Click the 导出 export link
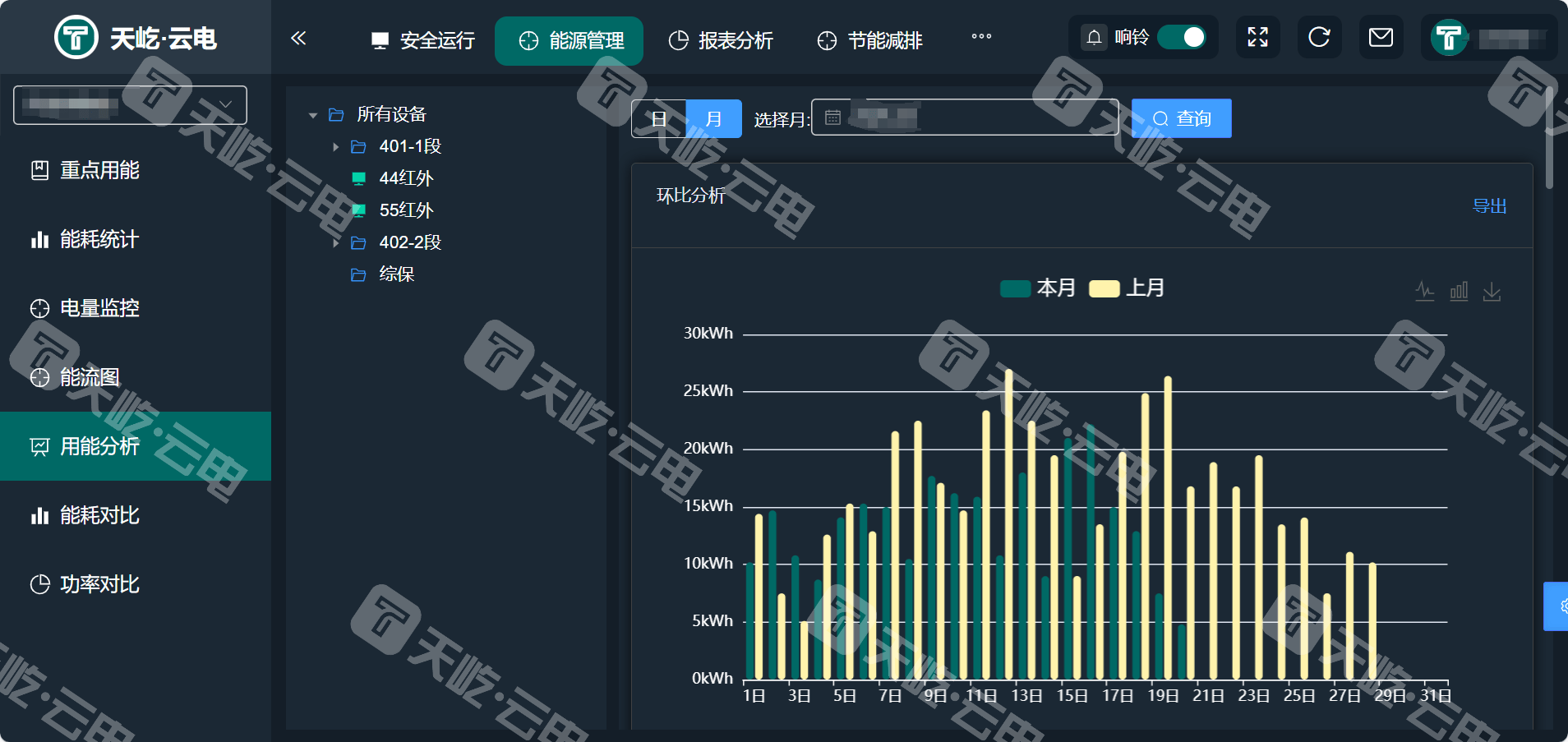The height and width of the screenshot is (742, 1568). (x=1489, y=206)
